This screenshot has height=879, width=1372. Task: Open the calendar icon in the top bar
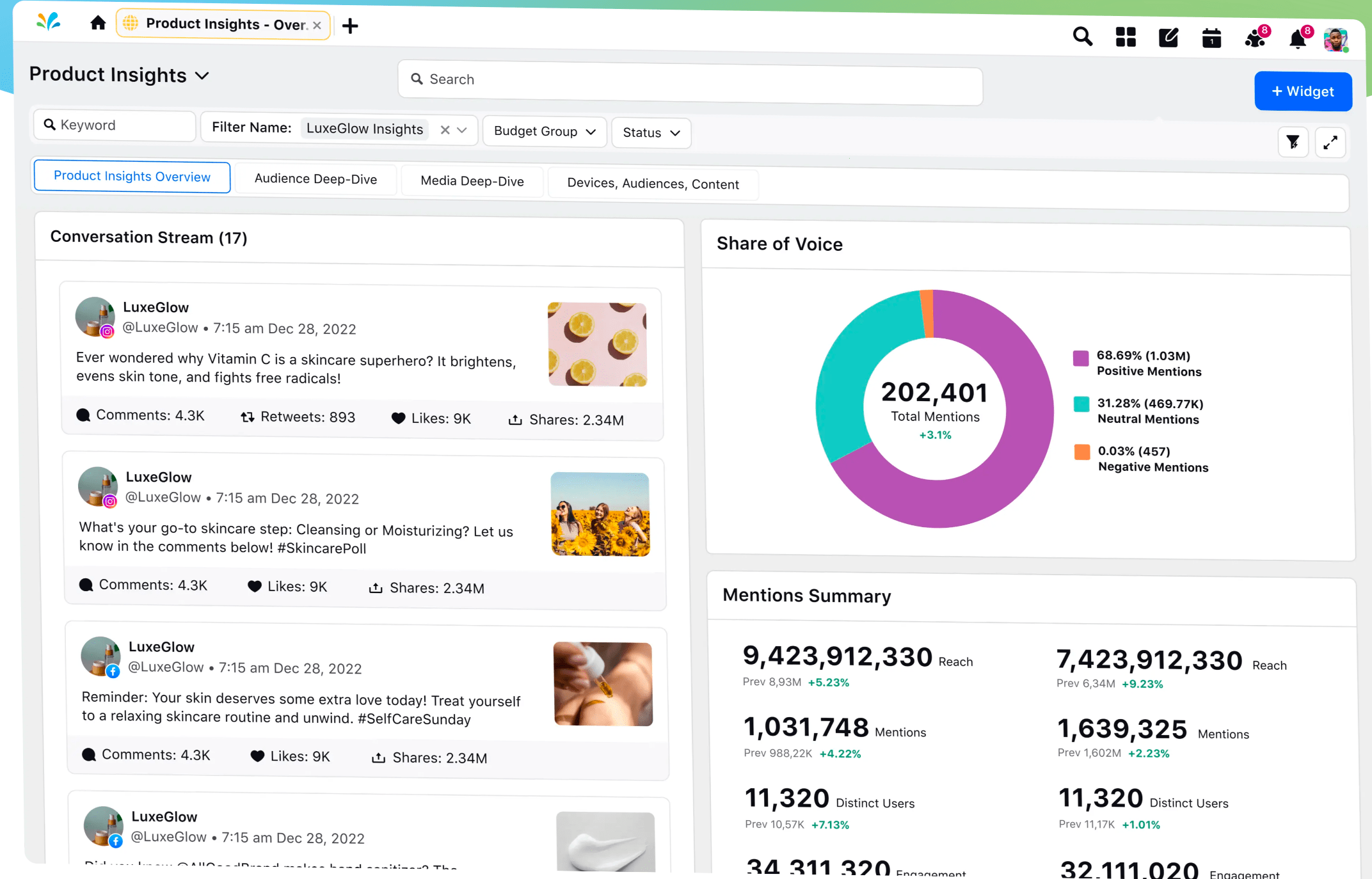[x=1211, y=38]
